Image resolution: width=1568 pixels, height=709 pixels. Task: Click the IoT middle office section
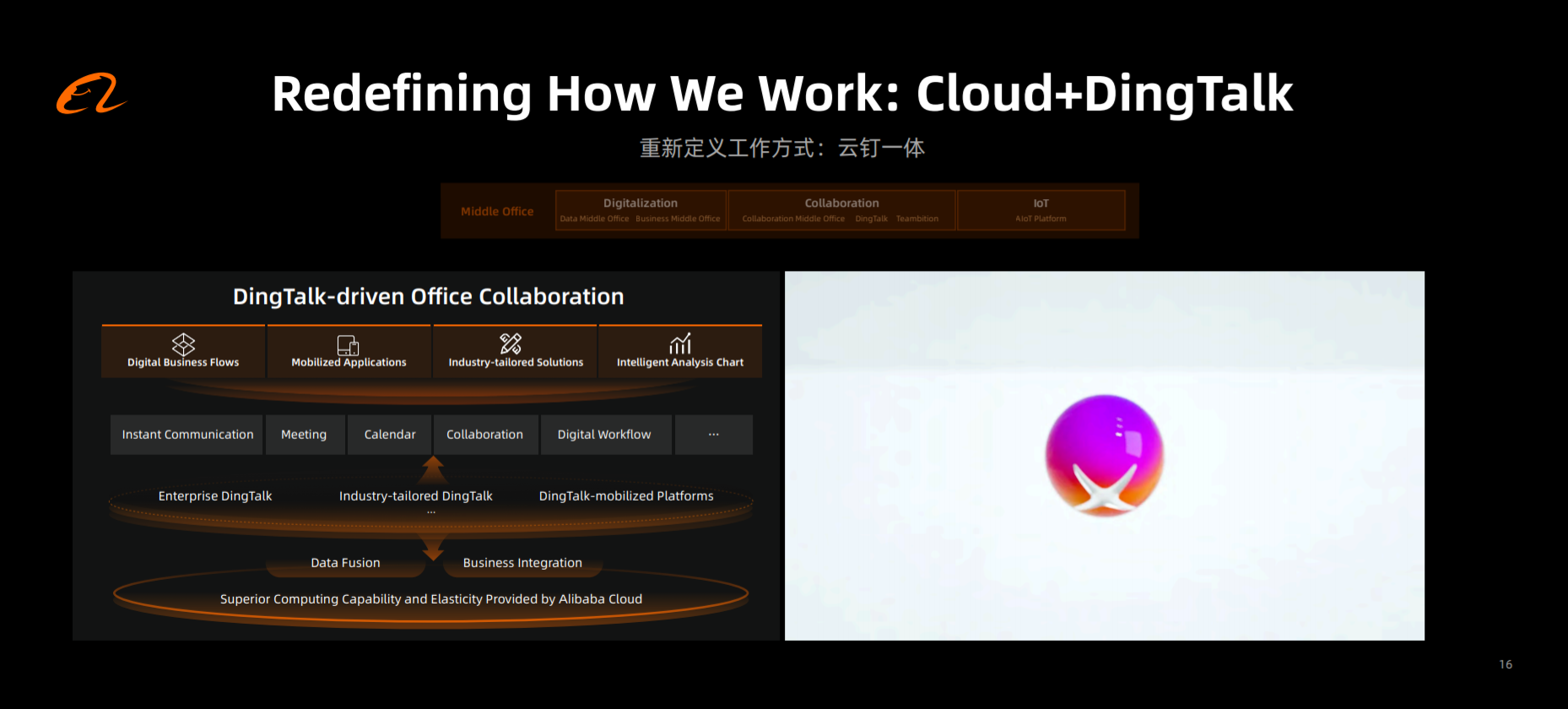click(x=1041, y=210)
